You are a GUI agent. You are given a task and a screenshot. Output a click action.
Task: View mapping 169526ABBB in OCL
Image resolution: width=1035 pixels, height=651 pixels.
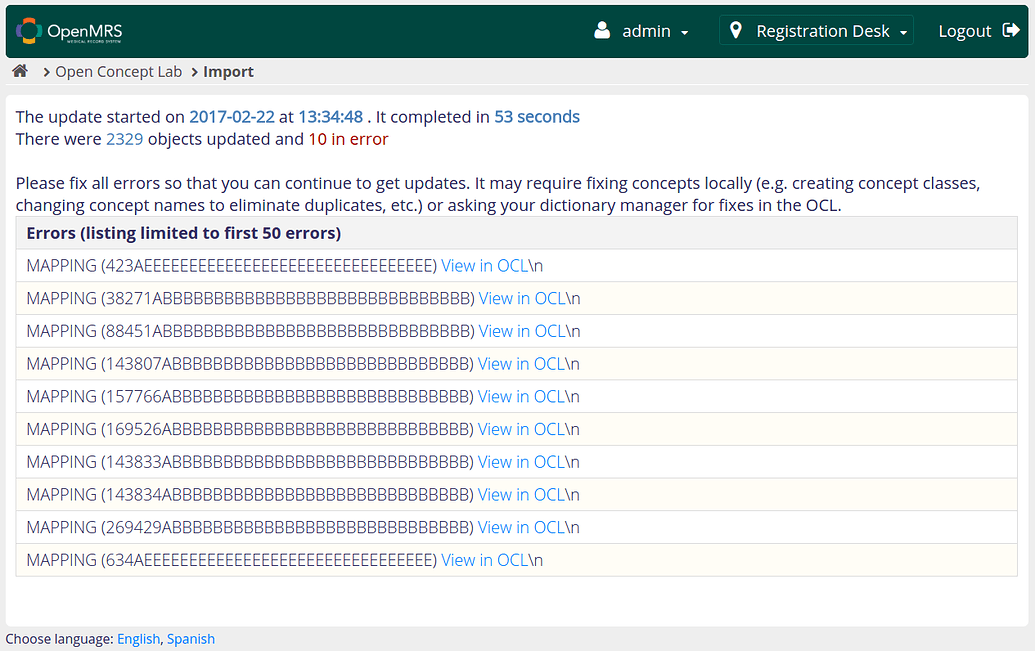pos(521,429)
